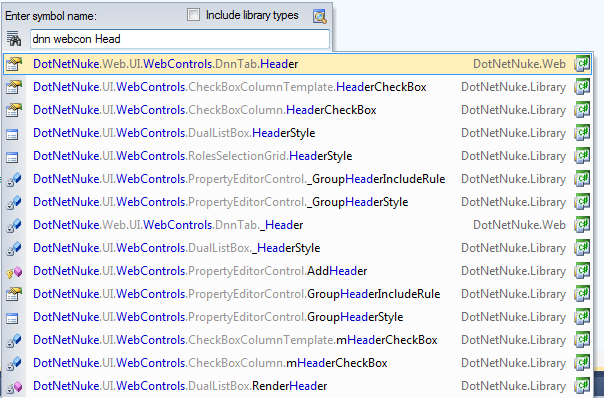Click method icon beside AddHeader
Image resolution: width=604 pixels, height=398 pixels.
[14, 272]
